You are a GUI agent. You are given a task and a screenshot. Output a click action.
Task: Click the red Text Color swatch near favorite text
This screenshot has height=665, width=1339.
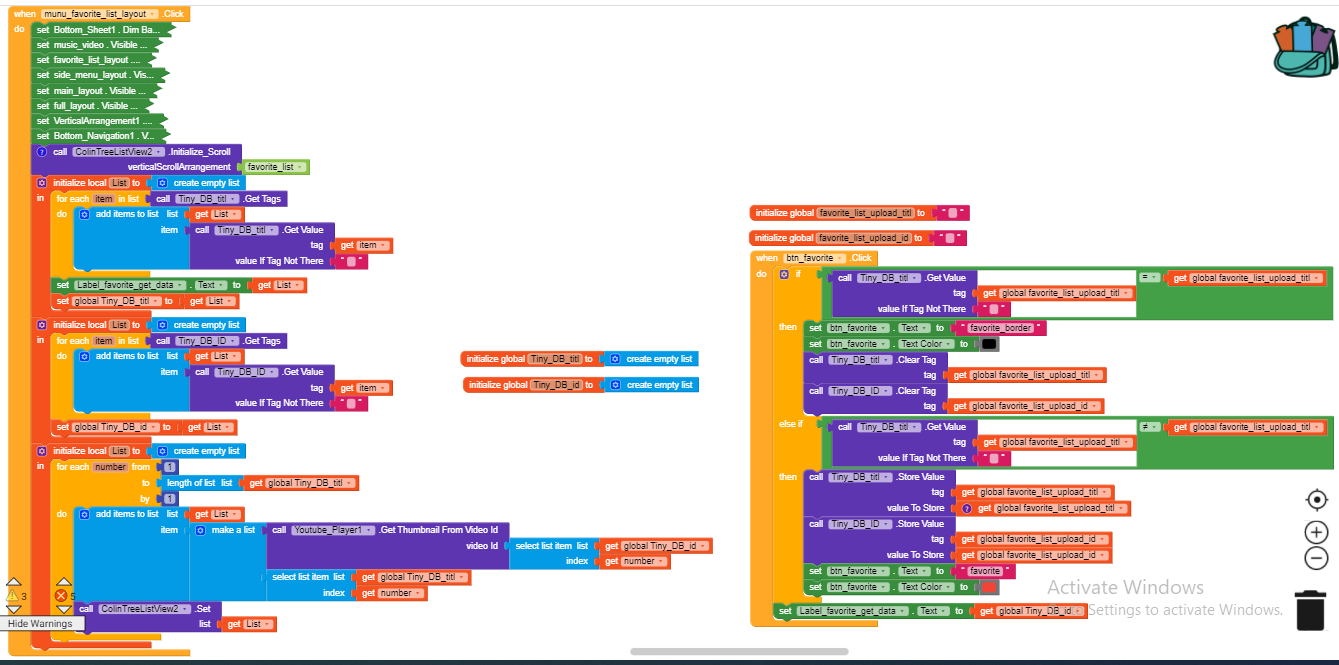[x=988, y=587]
